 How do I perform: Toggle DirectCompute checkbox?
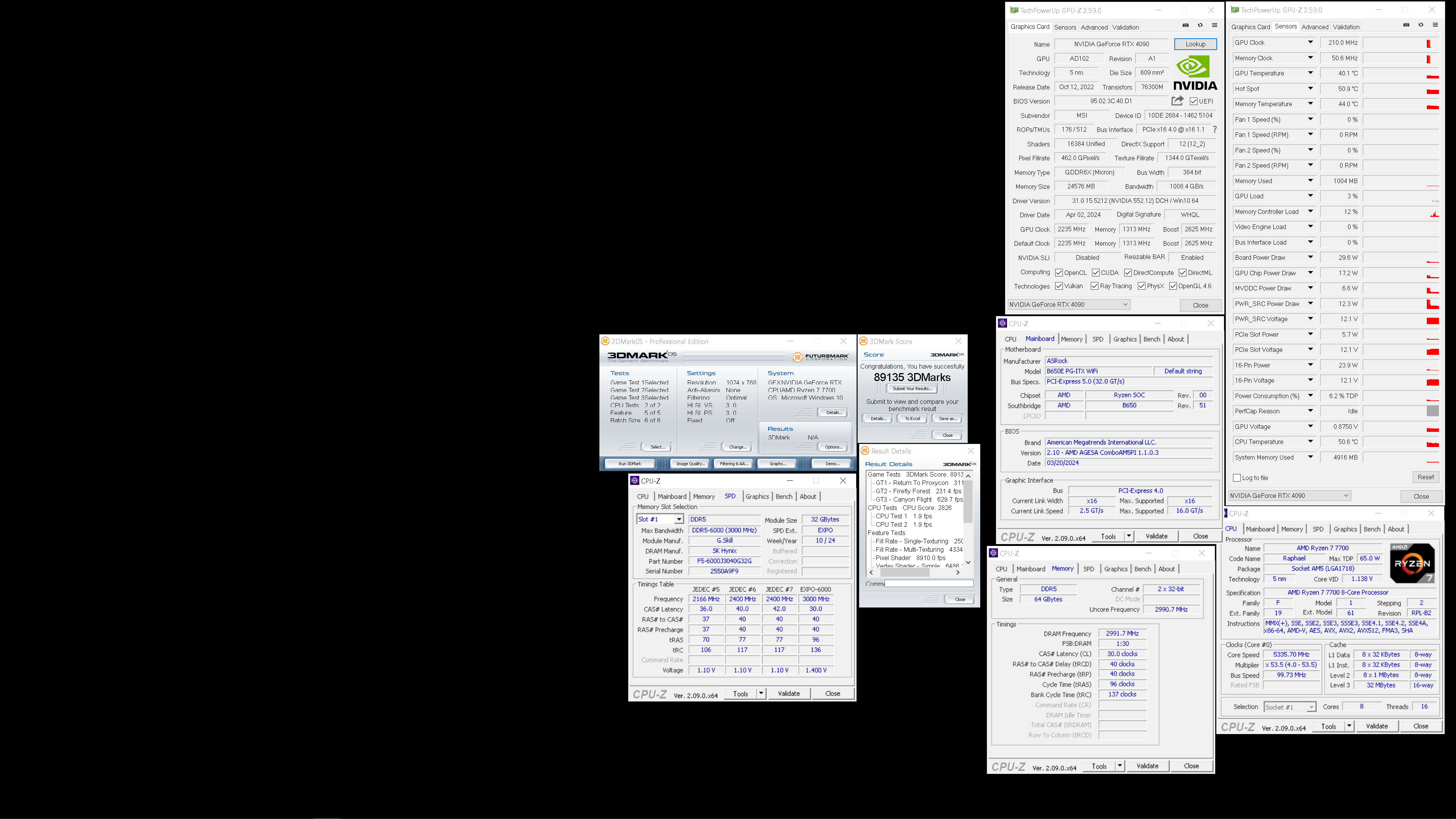(1128, 273)
